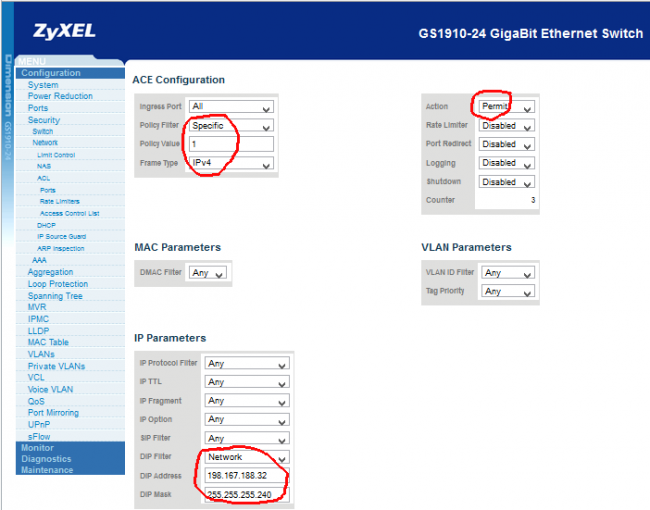Viewport: 650px width, 510px height.
Task: Open the MAC Table menu item
Action: (x=48, y=342)
